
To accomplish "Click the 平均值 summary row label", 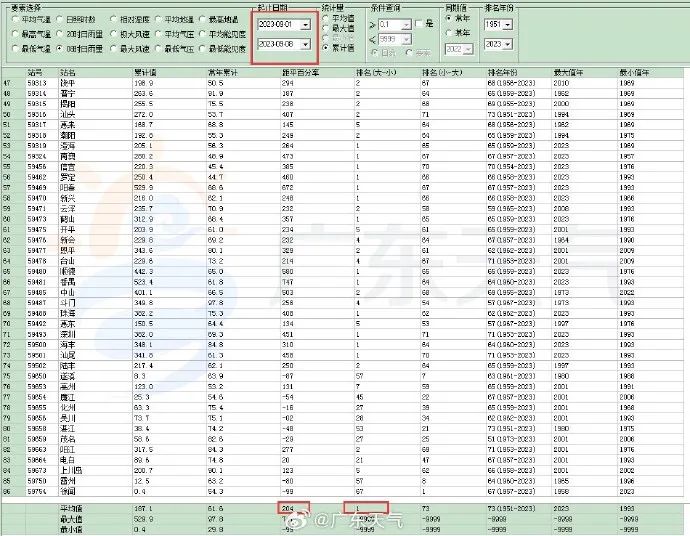I will (x=71, y=509).
